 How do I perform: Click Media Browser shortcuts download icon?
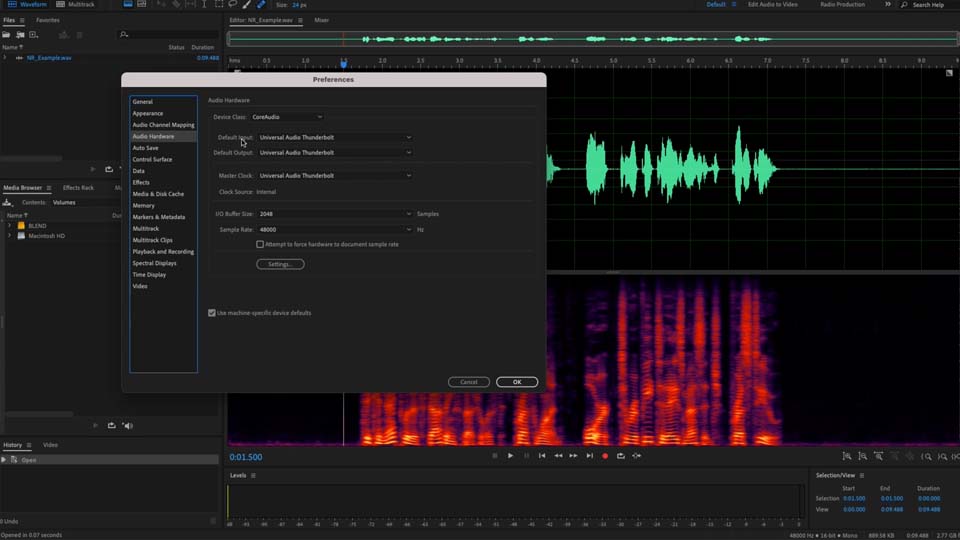(7, 202)
